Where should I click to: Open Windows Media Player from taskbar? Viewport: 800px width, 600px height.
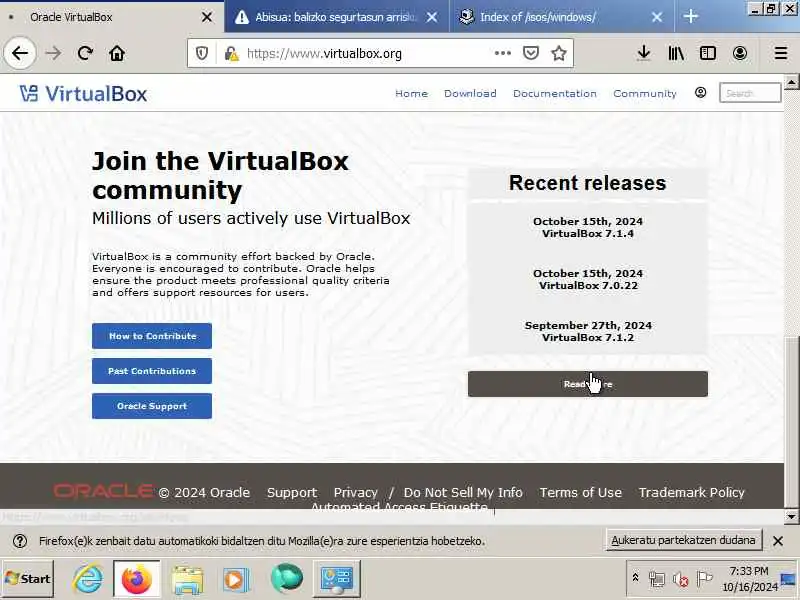(x=236, y=580)
